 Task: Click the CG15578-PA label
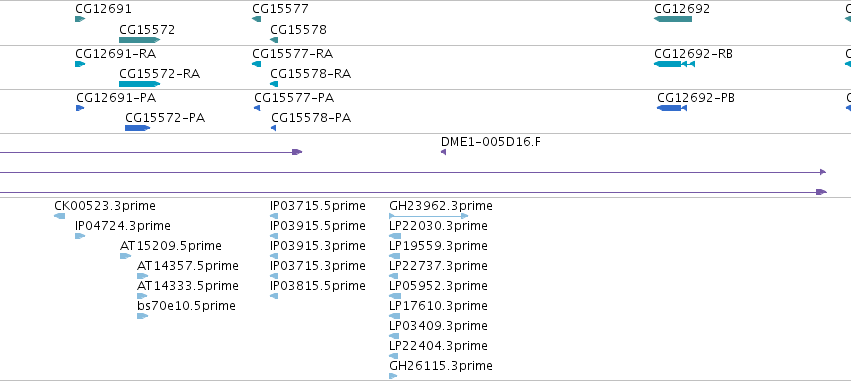click(x=311, y=118)
